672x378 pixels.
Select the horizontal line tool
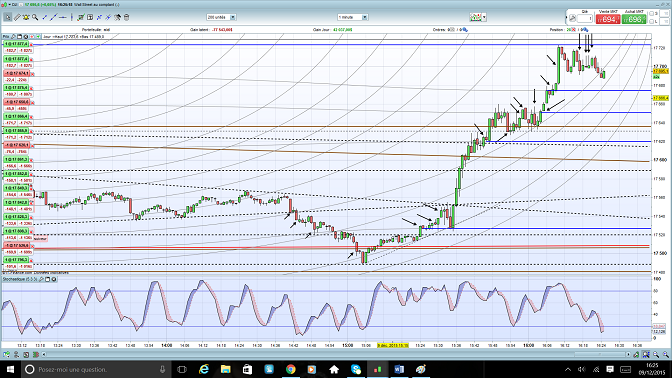tap(63, 17)
